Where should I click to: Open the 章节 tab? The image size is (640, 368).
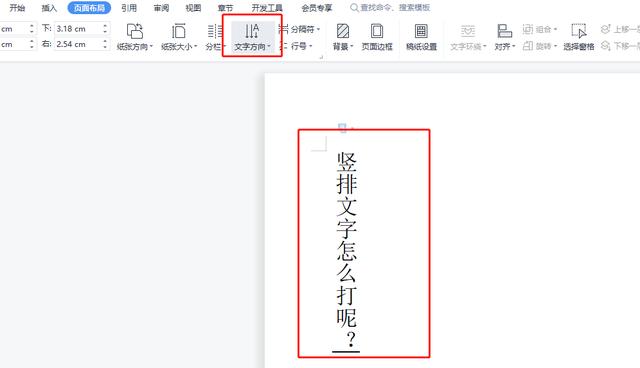coord(225,8)
